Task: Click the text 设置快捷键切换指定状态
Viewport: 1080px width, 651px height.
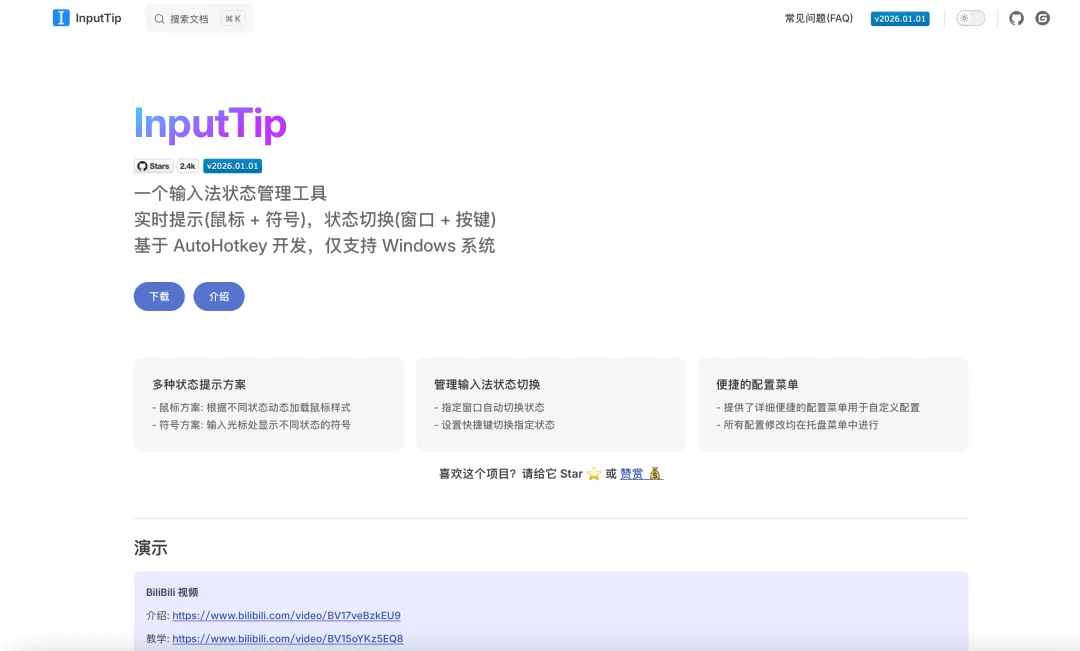Action: point(498,425)
